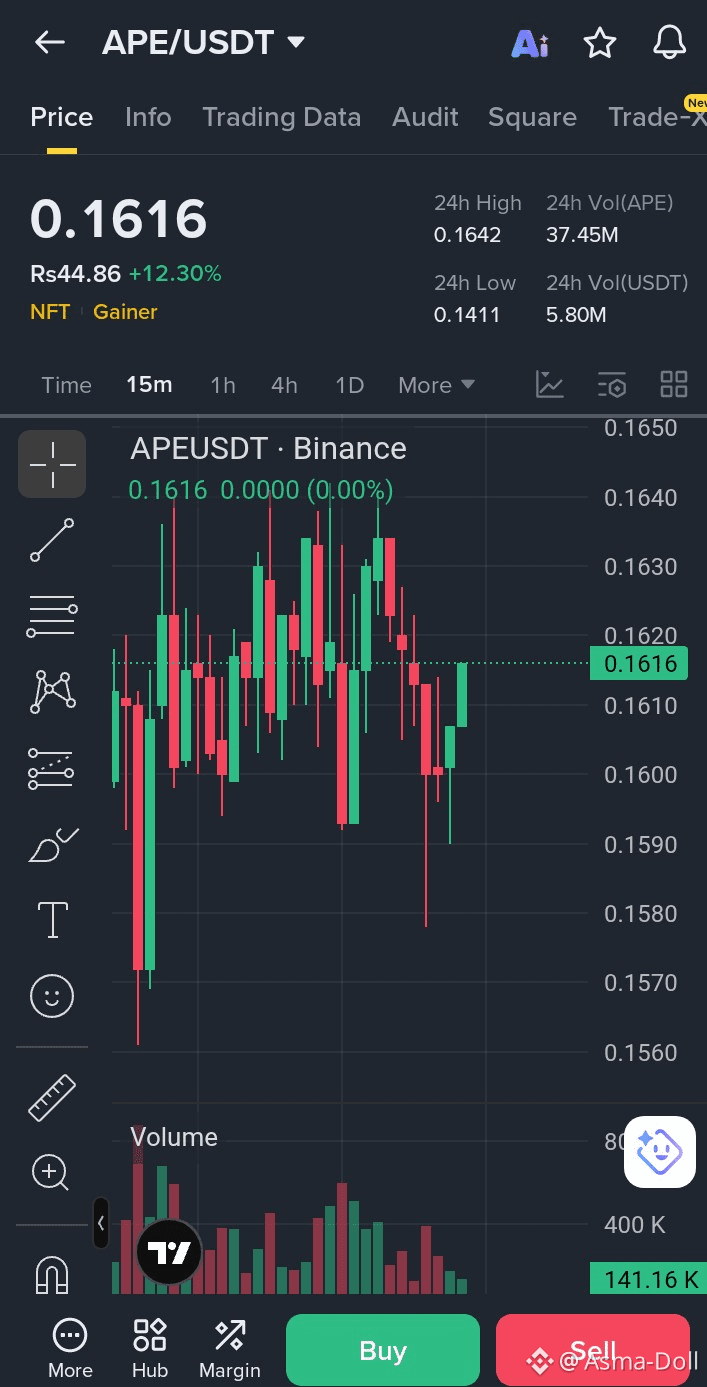The width and height of the screenshot is (707, 1387).
Task: Click the Rs44.86 converted price
Action: 75,273
